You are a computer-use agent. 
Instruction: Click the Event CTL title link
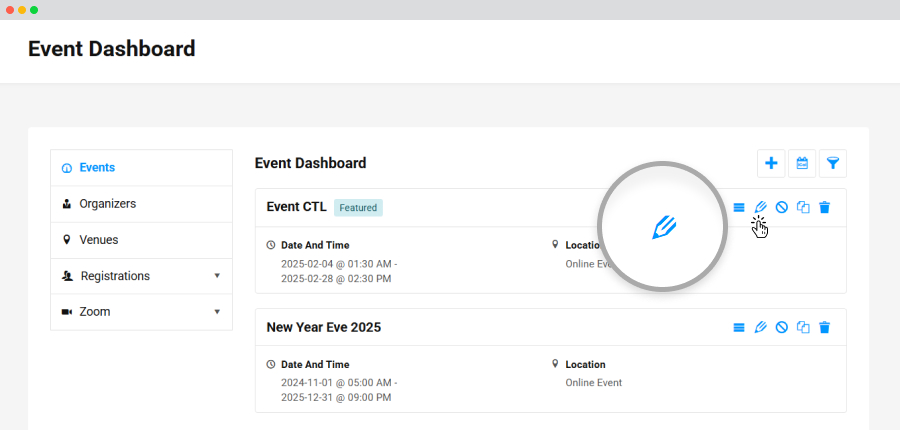pyautogui.click(x=296, y=207)
